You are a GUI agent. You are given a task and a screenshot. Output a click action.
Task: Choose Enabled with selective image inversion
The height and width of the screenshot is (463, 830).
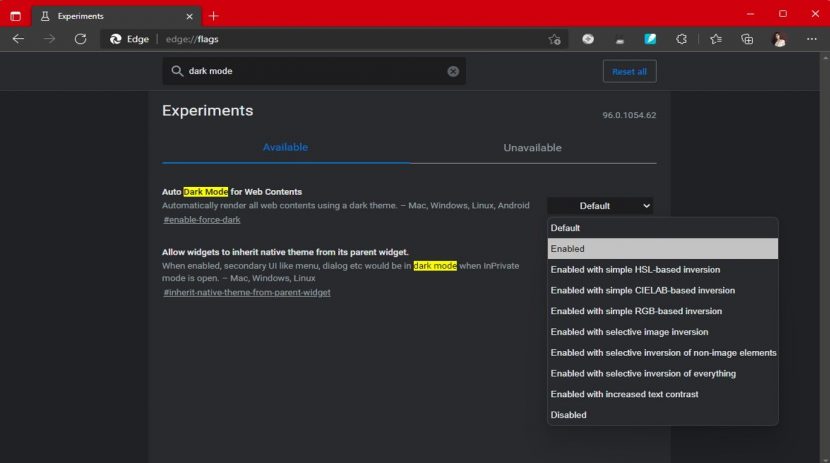click(663, 332)
